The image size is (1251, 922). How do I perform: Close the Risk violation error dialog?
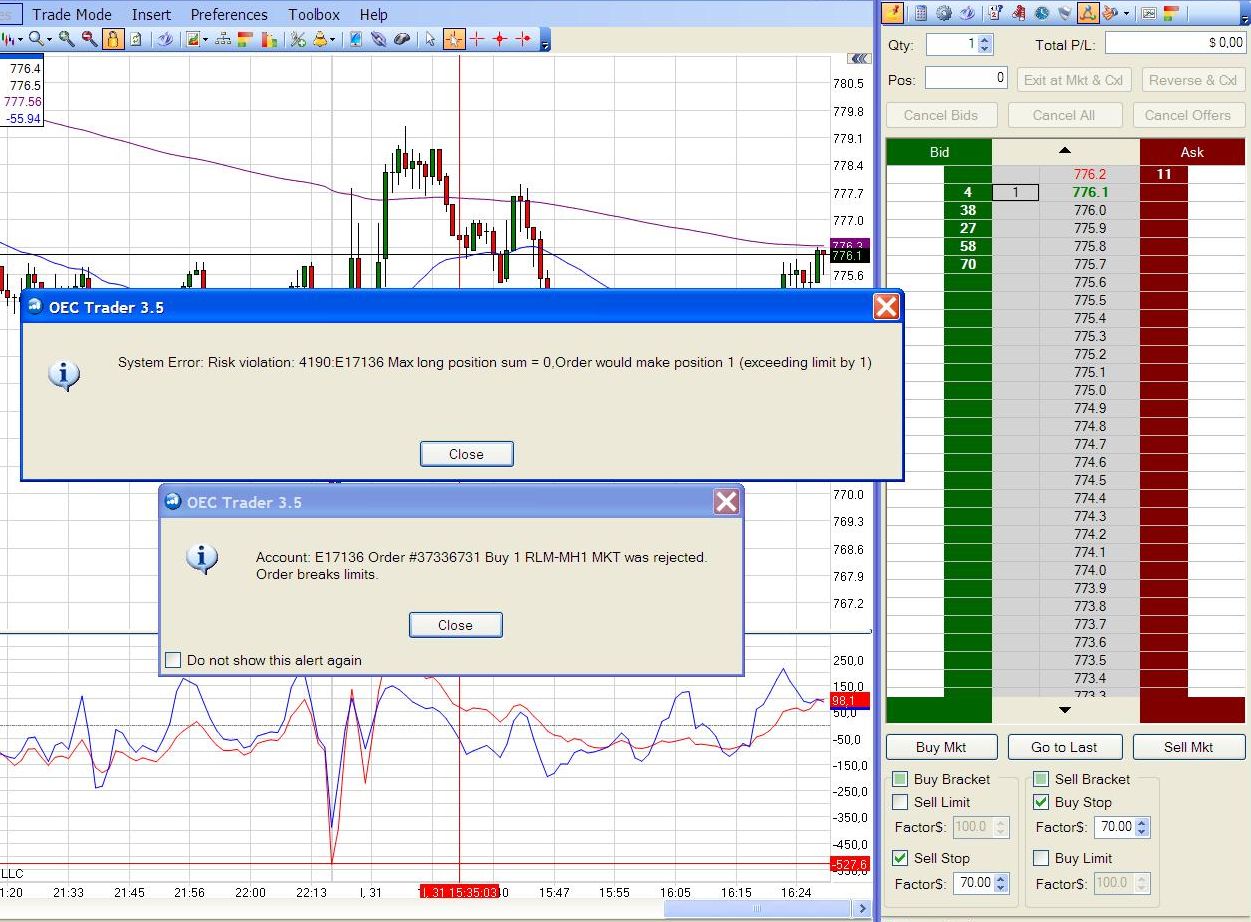[x=466, y=454]
